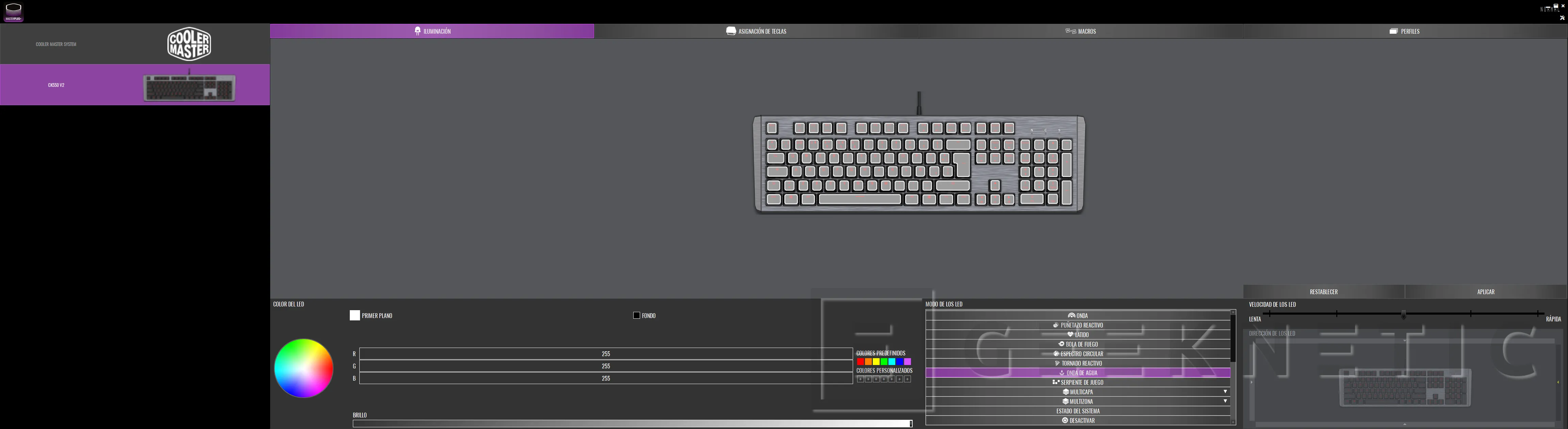Pick the cyan predefined color
The width and height of the screenshot is (1568, 429).
[892, 361]
